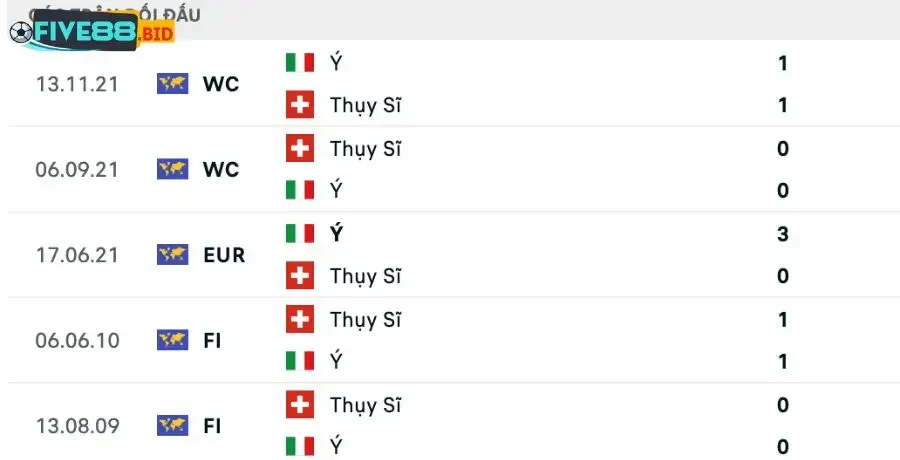Click Italy's score of 3
The height and width of the screenshot is (460, 900).
pyautogui.click(x=783, y=234)
